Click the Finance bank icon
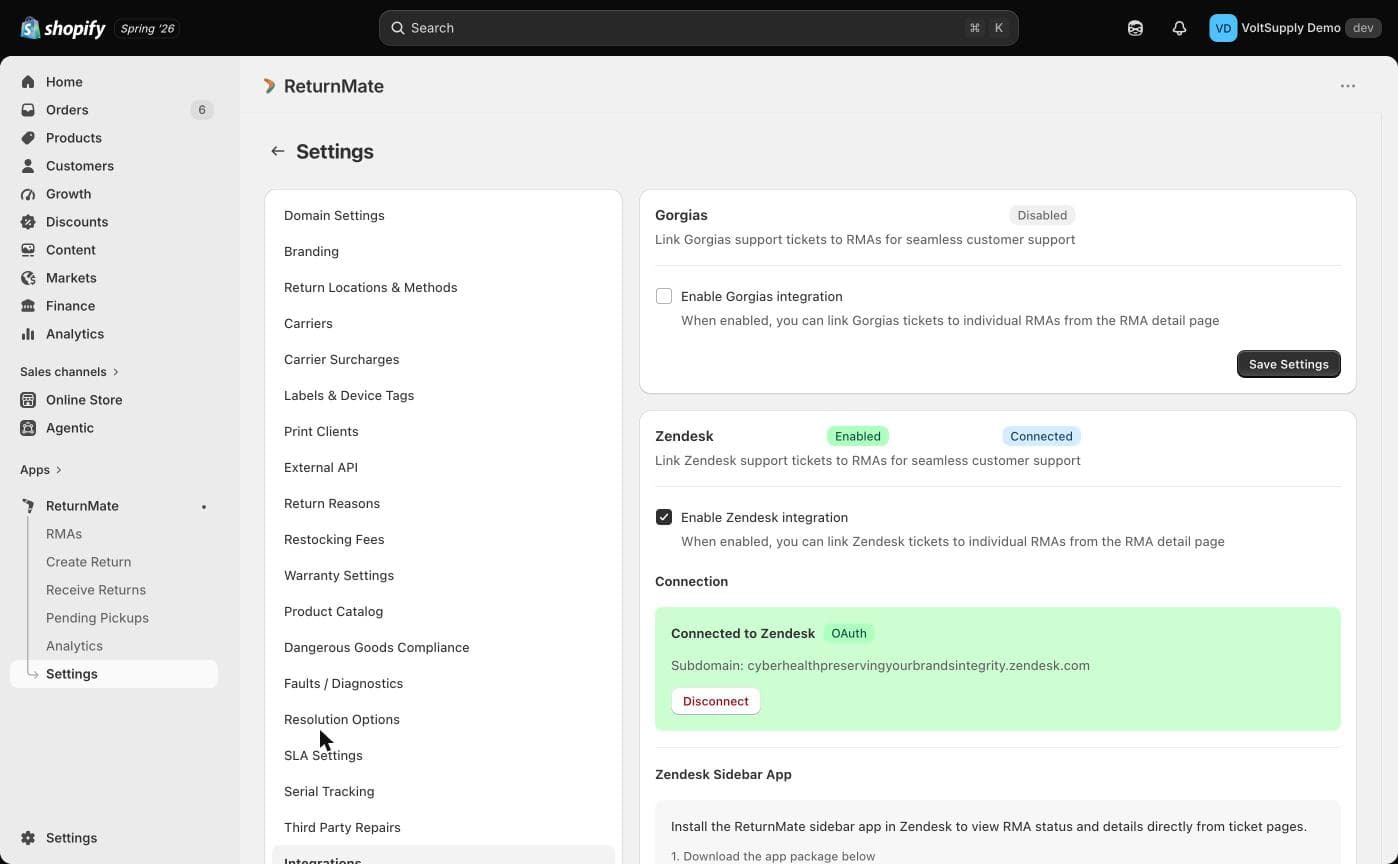The height and width of the screenshot is (864, 1398). [28, 306]
